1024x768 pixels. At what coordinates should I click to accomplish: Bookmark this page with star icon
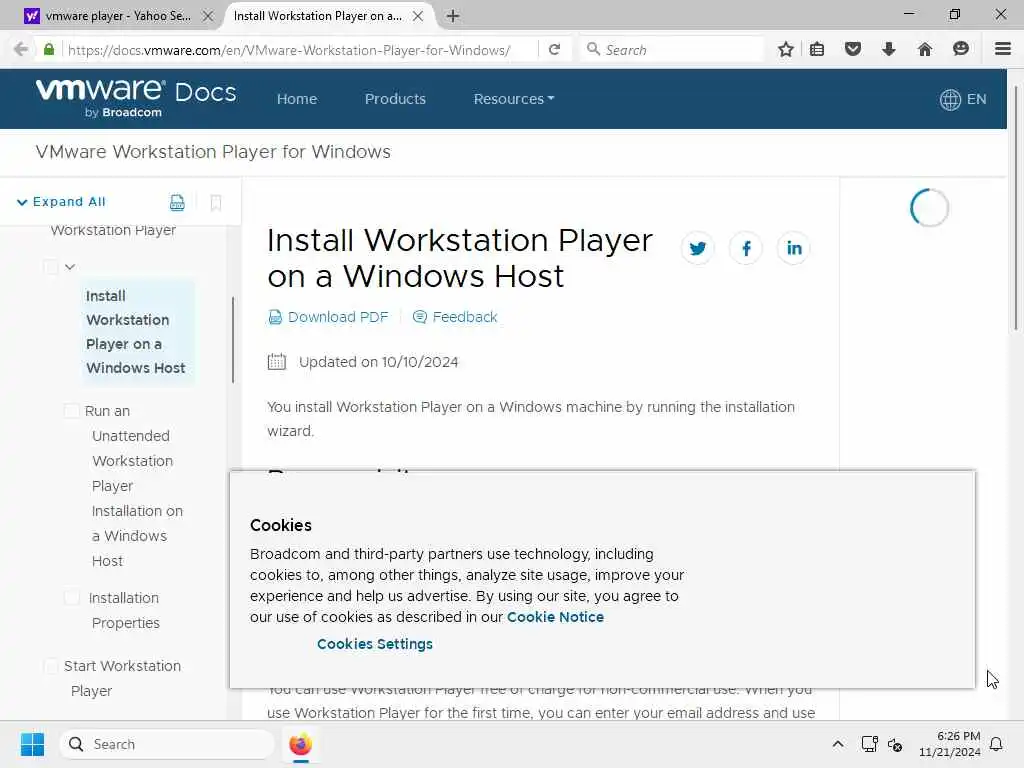click(786, 49)
